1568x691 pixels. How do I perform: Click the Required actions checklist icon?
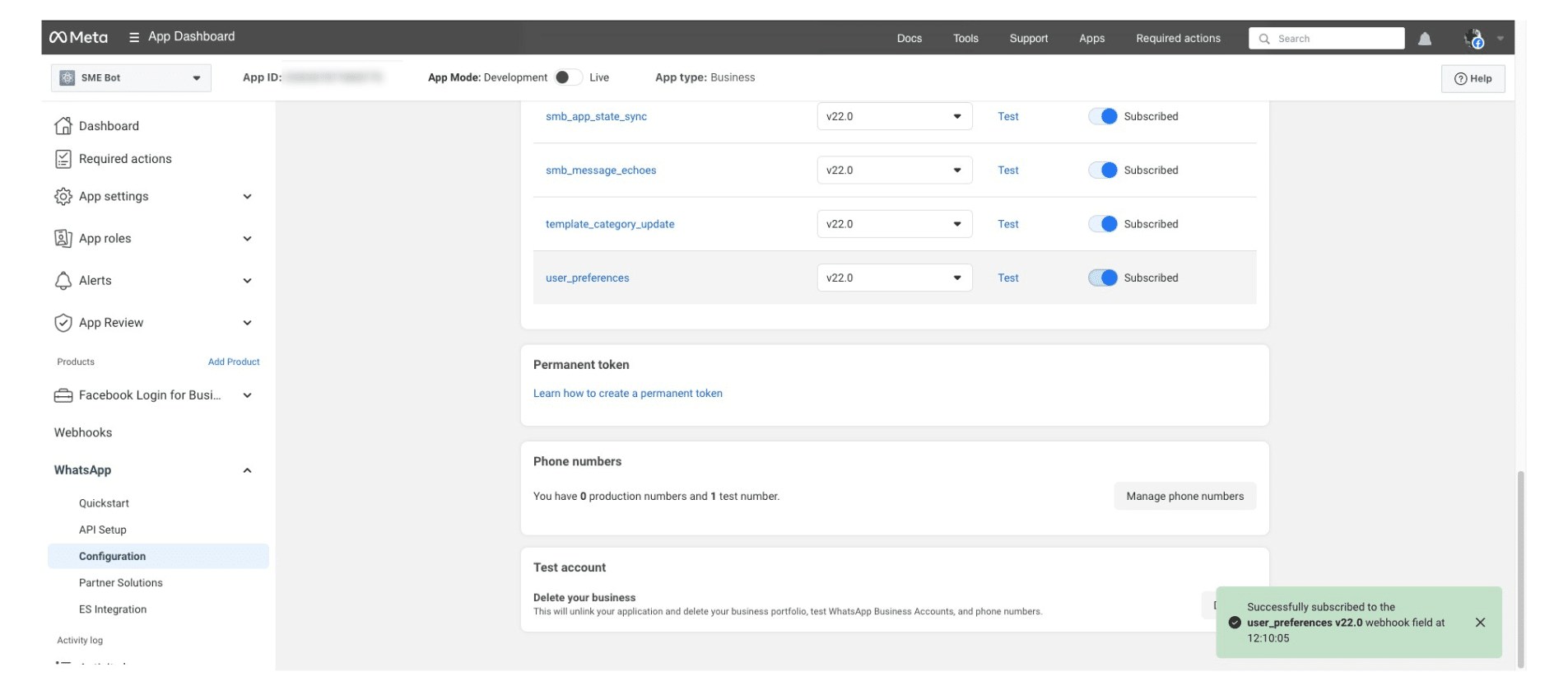[x=63, y=159]
